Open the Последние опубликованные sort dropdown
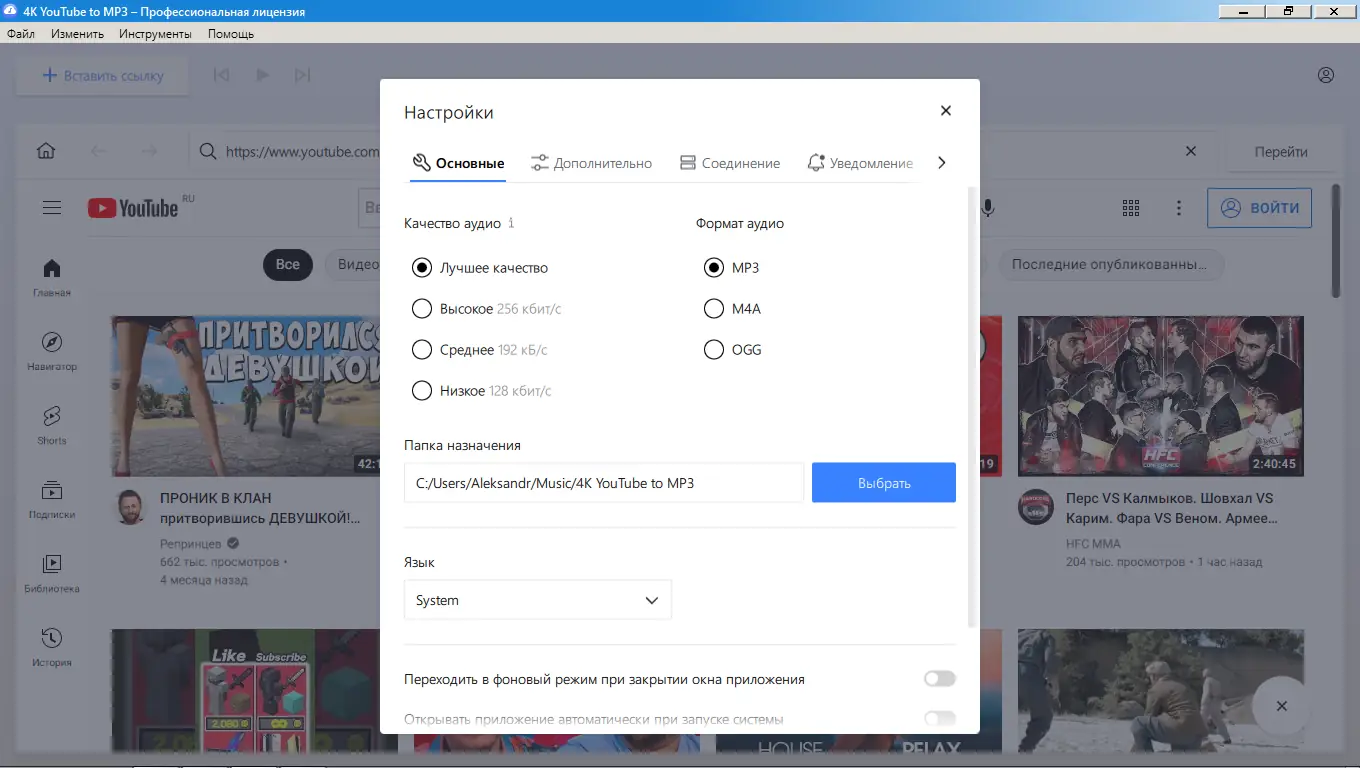This screenshot has width=1360, height=768. click(1111, 264)
